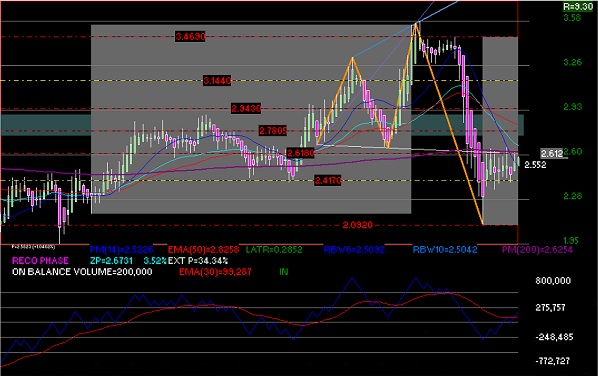The width and height of the screenshot is (598, 376).
Task: Click the EMA(50)=2.8258 readout
Action: [203, 250]
